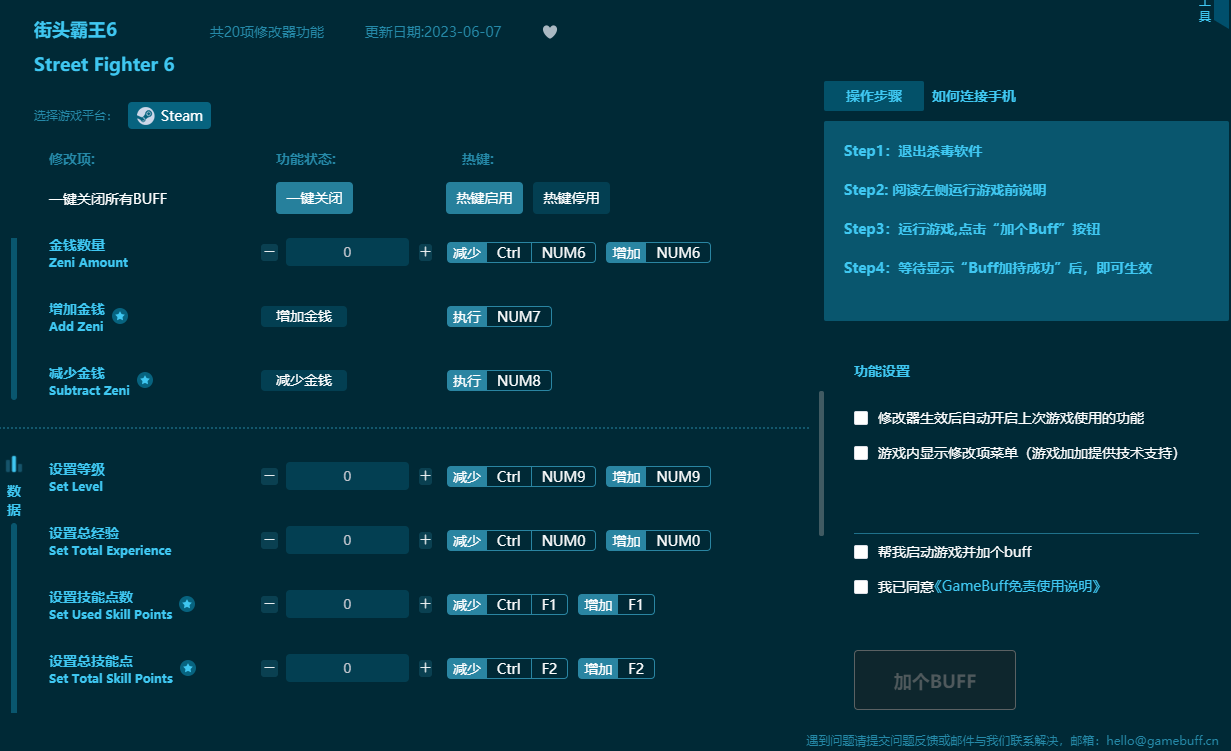This screenshot has height=751, width=1231.
Task: Increase Set Total Skill Points value
Action: point(425,669)
